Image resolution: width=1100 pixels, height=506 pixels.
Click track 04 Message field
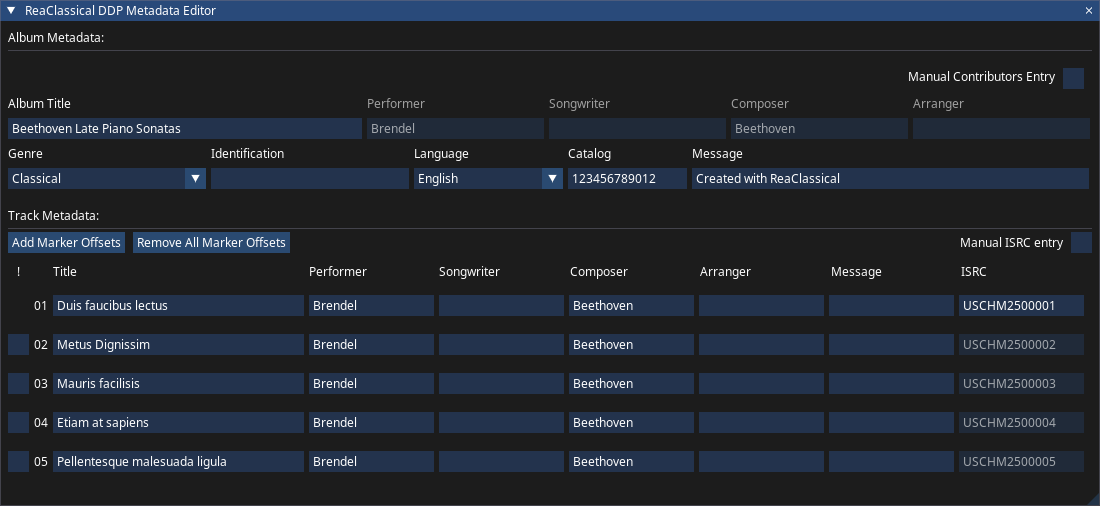pos(892,422)
